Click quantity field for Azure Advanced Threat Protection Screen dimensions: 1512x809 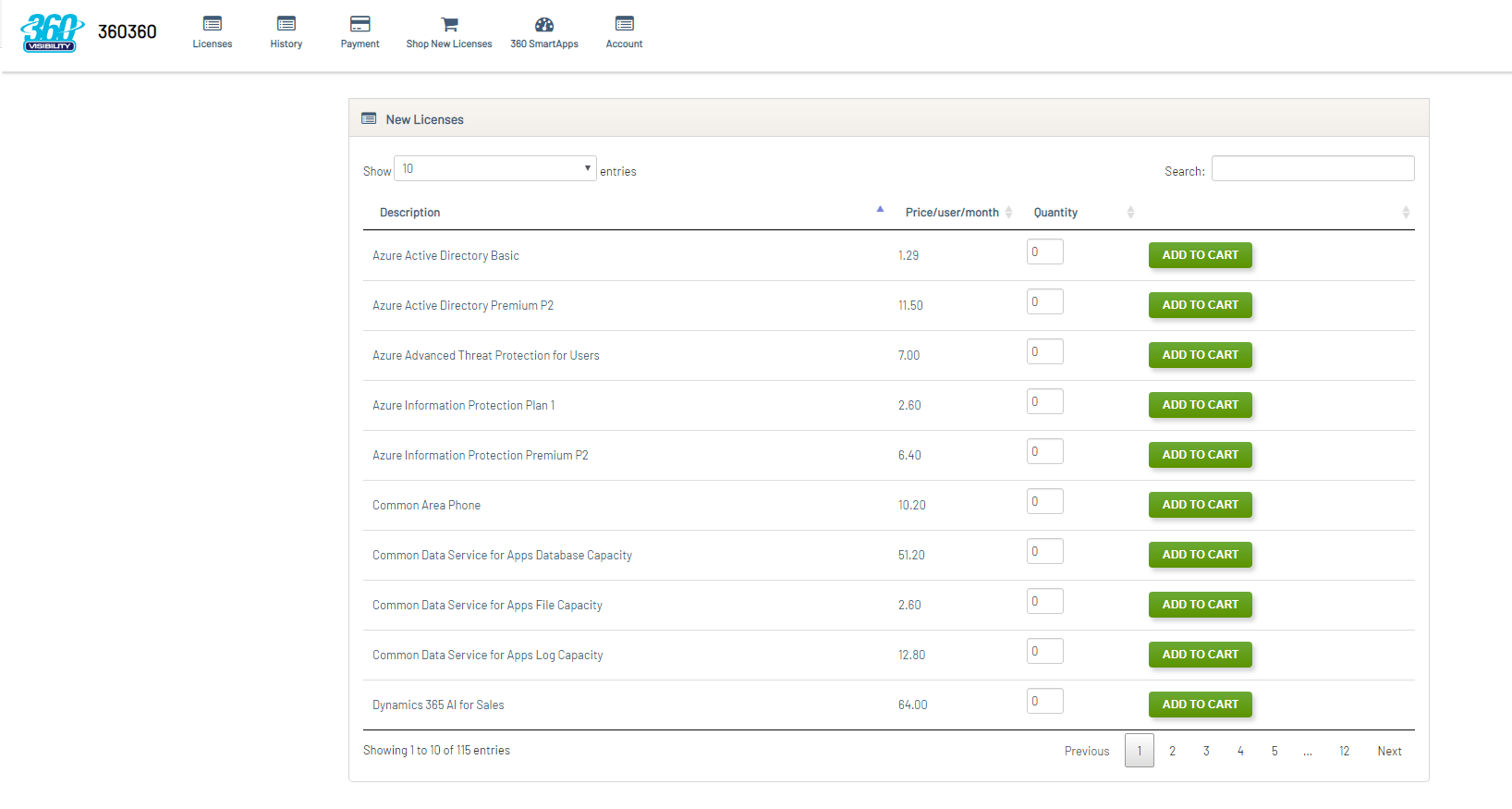[x=1045, y=351]
